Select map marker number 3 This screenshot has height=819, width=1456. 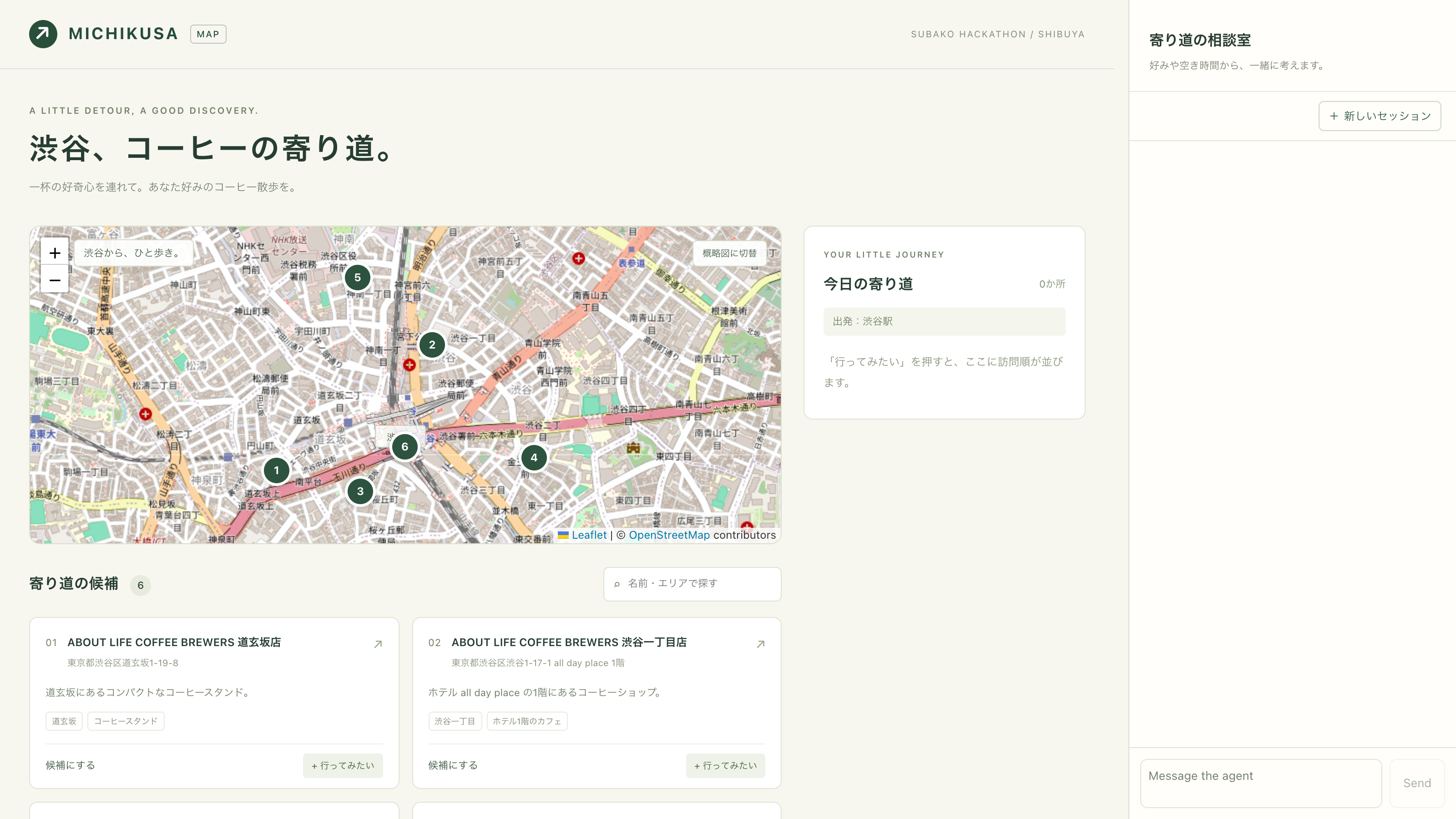coord(360,491)
